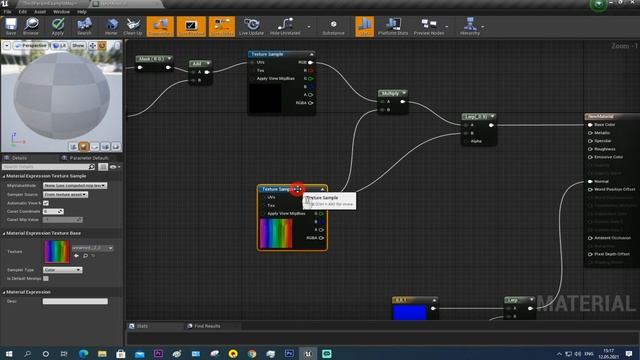640x360 pixels.
Task: Open the Edit menu
Action: click(x=23, y=12)
